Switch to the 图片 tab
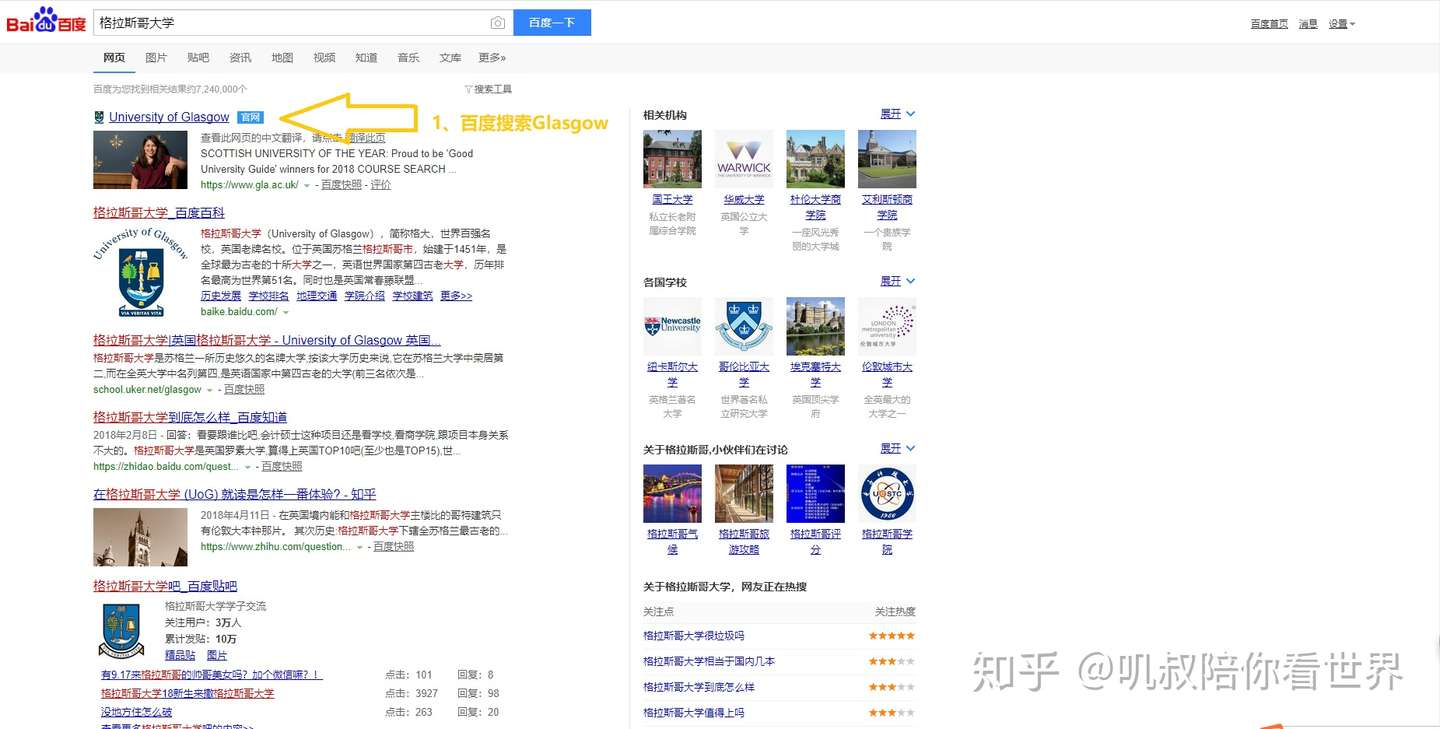The width and height of the screenshot is (1440, 729). [x=156, y=58]
